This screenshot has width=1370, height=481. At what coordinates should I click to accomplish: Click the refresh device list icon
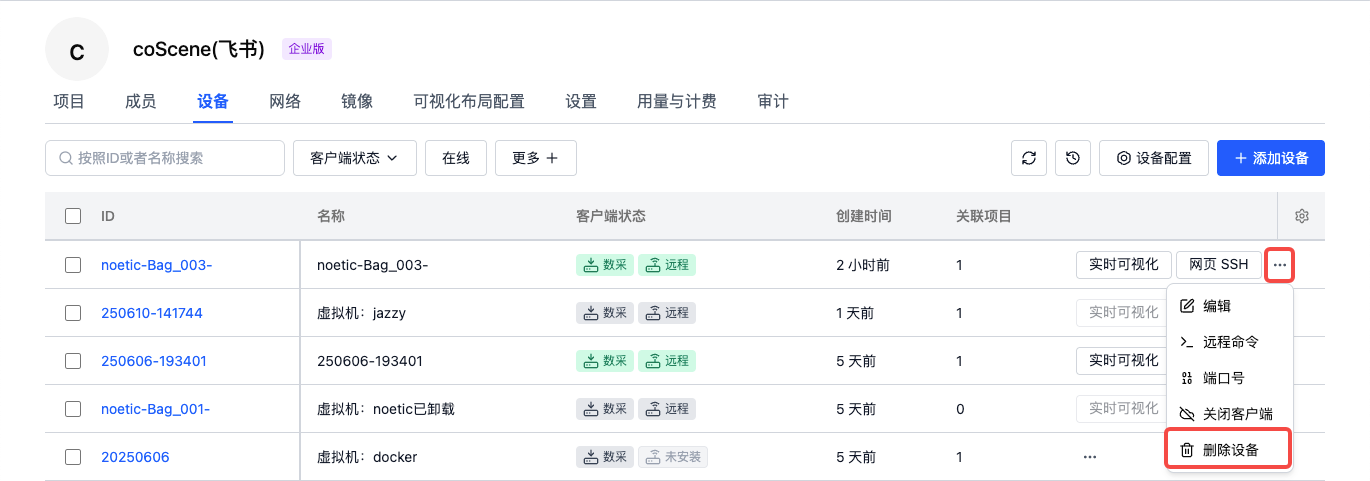pos(1029,158)
